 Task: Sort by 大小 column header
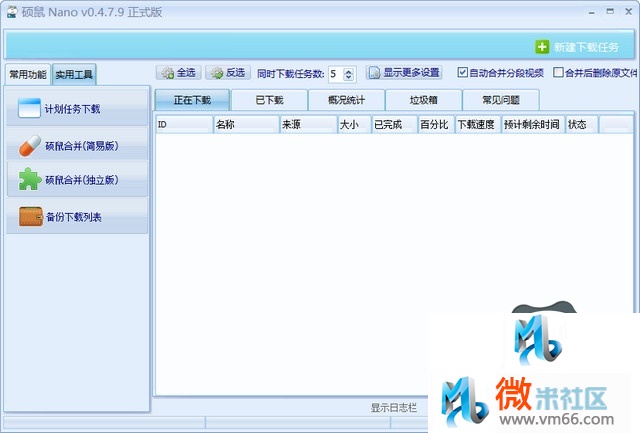354,124
